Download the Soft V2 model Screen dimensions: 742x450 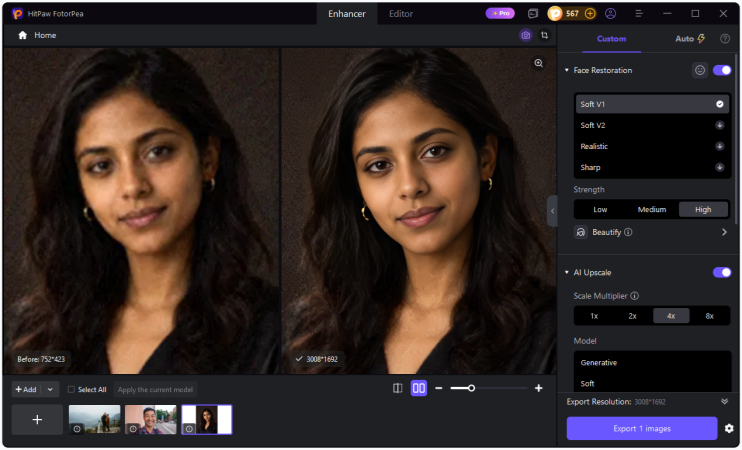[719, 125]
